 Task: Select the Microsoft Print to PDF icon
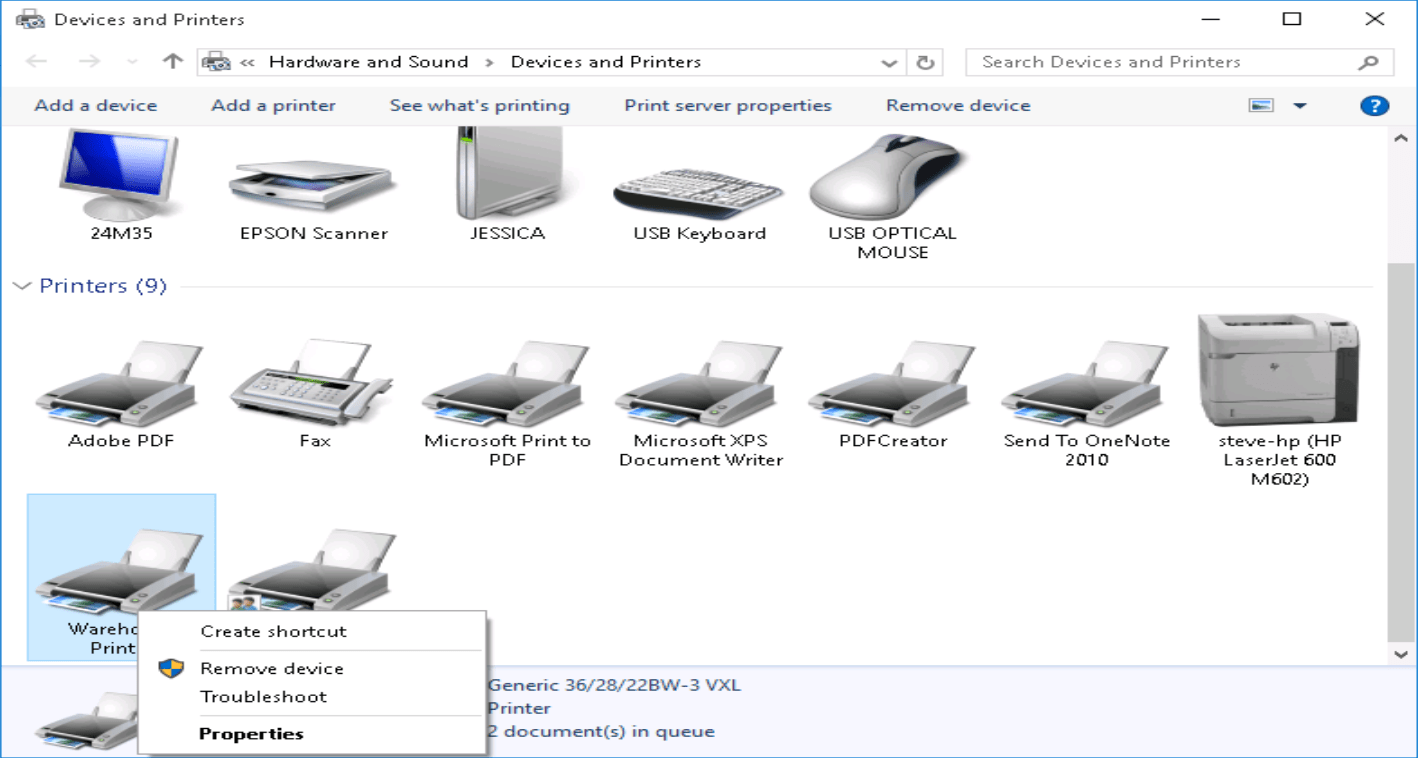point(507,383)
